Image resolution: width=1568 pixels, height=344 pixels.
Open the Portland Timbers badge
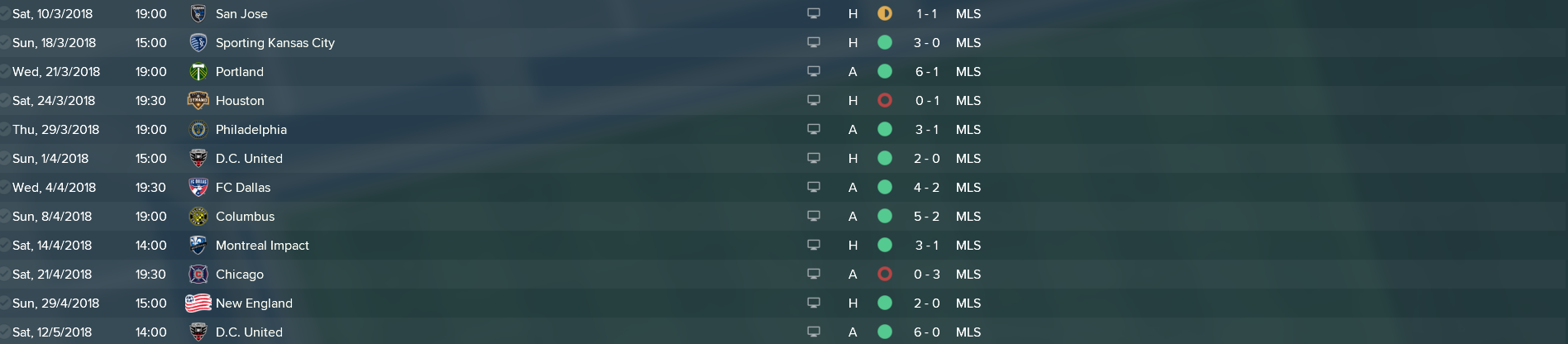point(198,71)
